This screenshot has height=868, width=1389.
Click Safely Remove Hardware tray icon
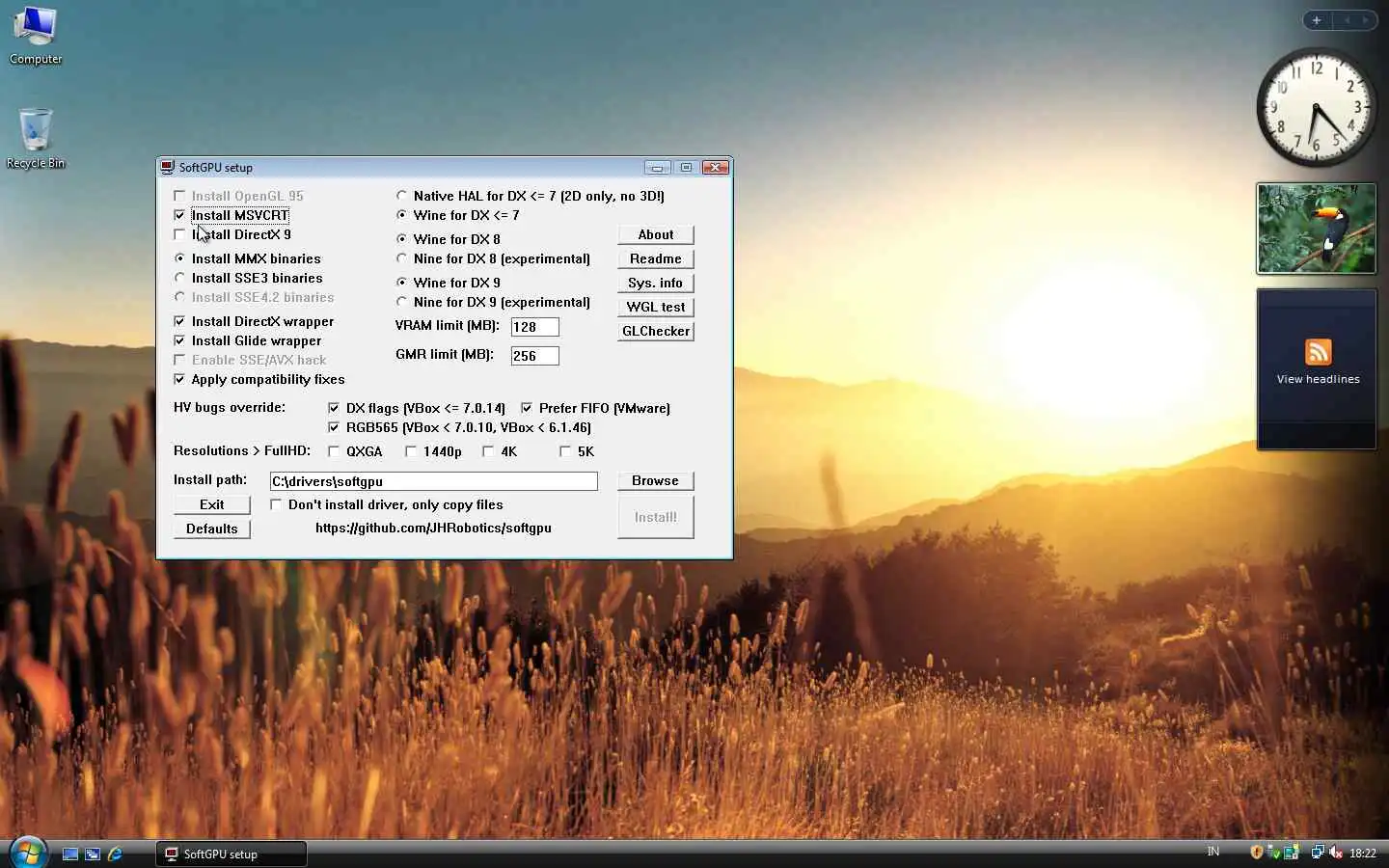click(1274, 853)
